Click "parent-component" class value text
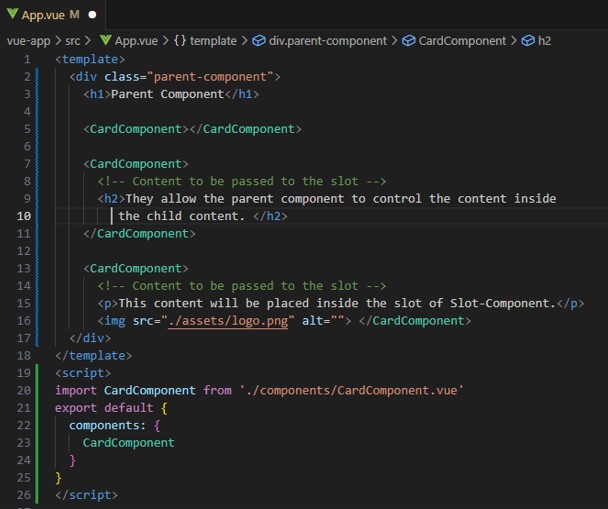Image resolution: width=608 pixels, height=509 pixels. pyautogui.click(x=210, y=77)
